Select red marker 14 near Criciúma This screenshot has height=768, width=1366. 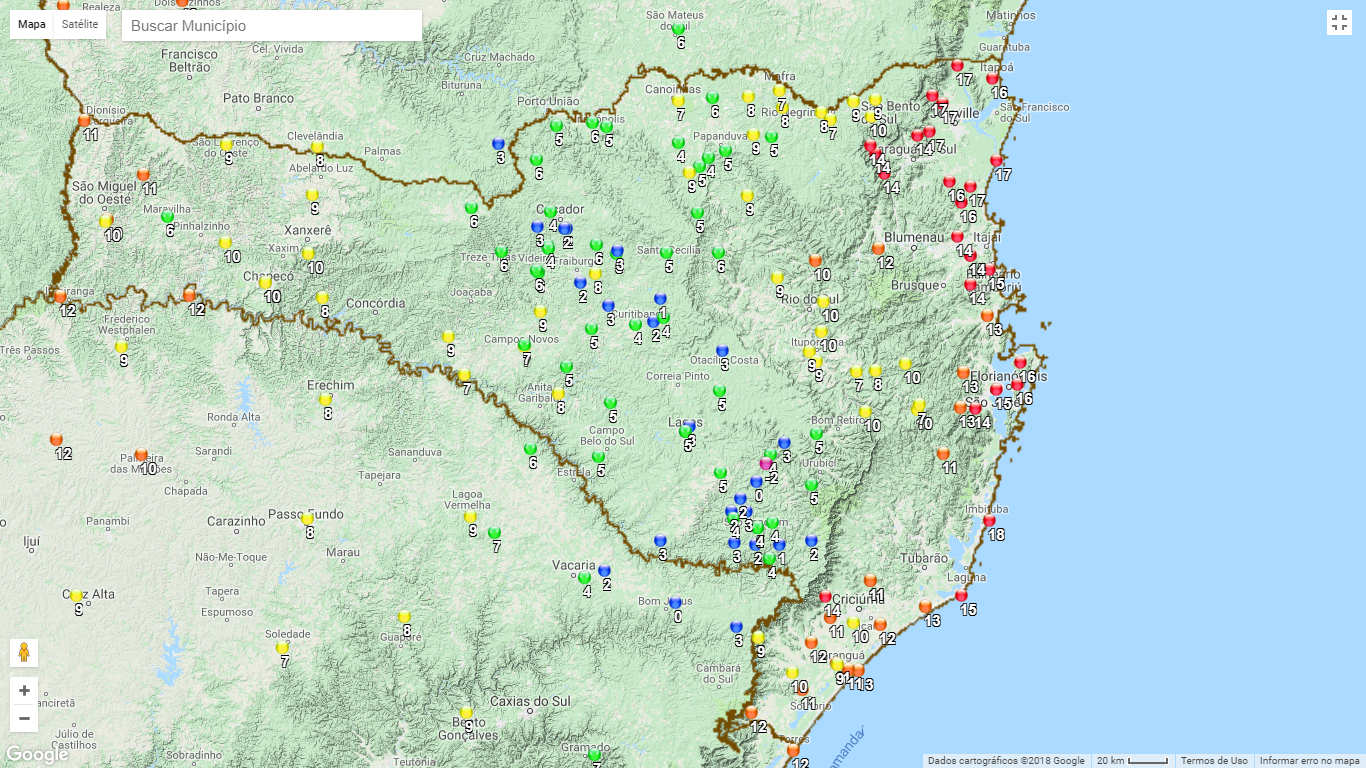pos(825,597)
